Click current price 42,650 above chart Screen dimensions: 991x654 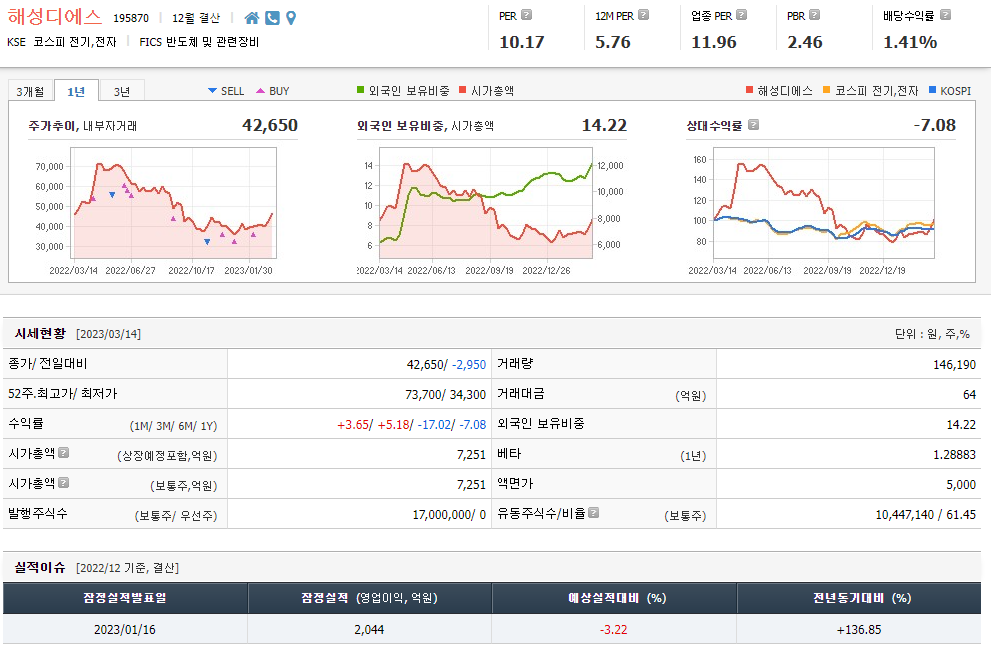pyautogui.click(x=270, y=125)
